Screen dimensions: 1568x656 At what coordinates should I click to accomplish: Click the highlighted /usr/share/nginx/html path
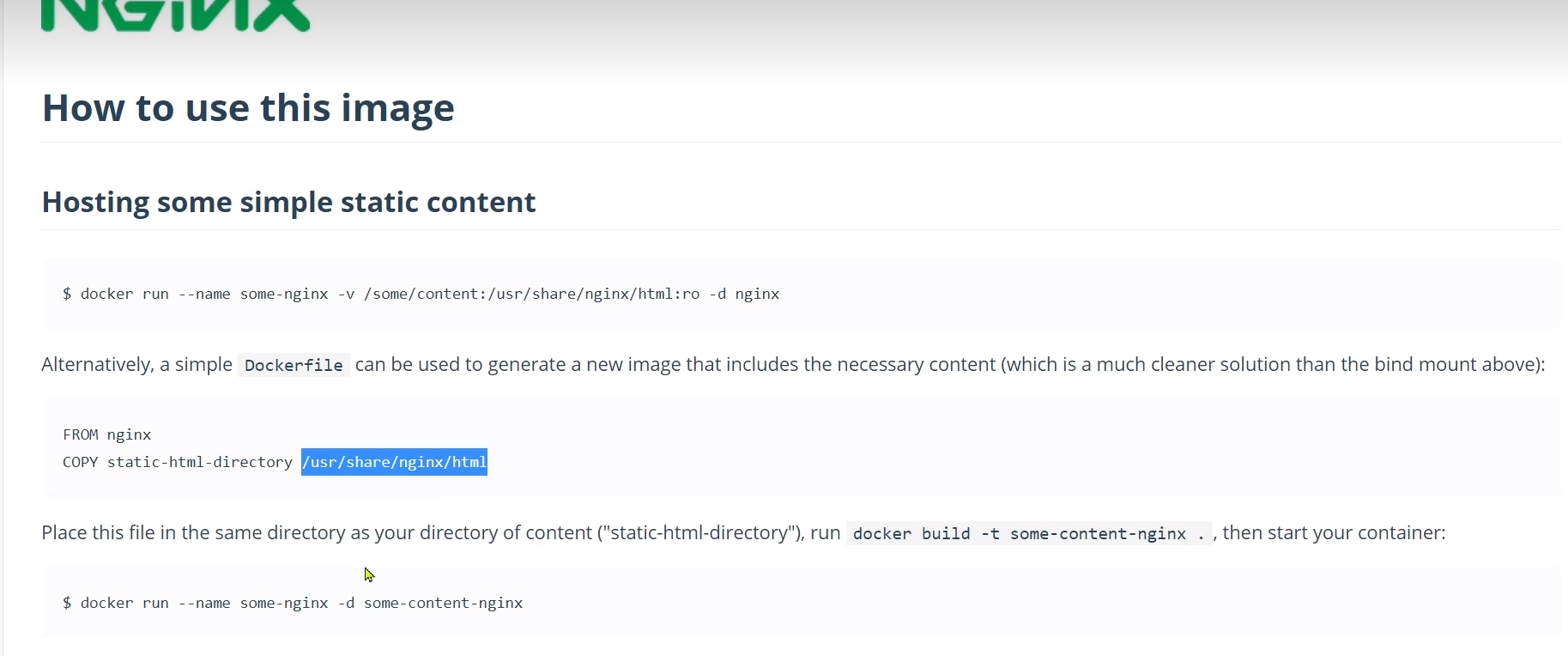coord(394,462)
